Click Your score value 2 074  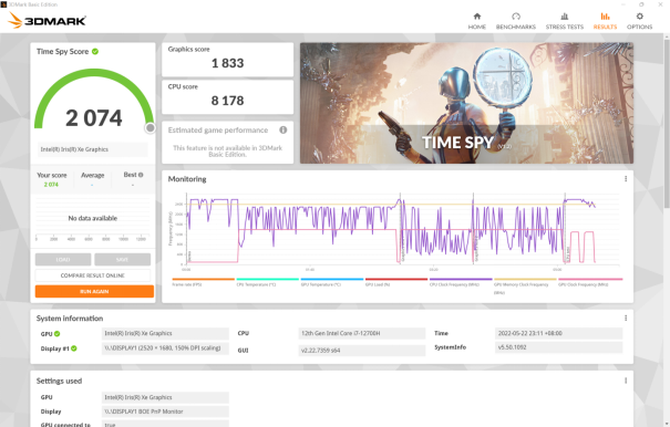[51, 185]
